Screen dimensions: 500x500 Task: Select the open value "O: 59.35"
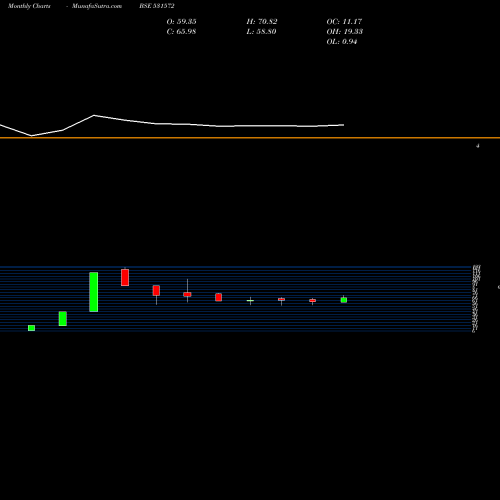click(181, 22)
